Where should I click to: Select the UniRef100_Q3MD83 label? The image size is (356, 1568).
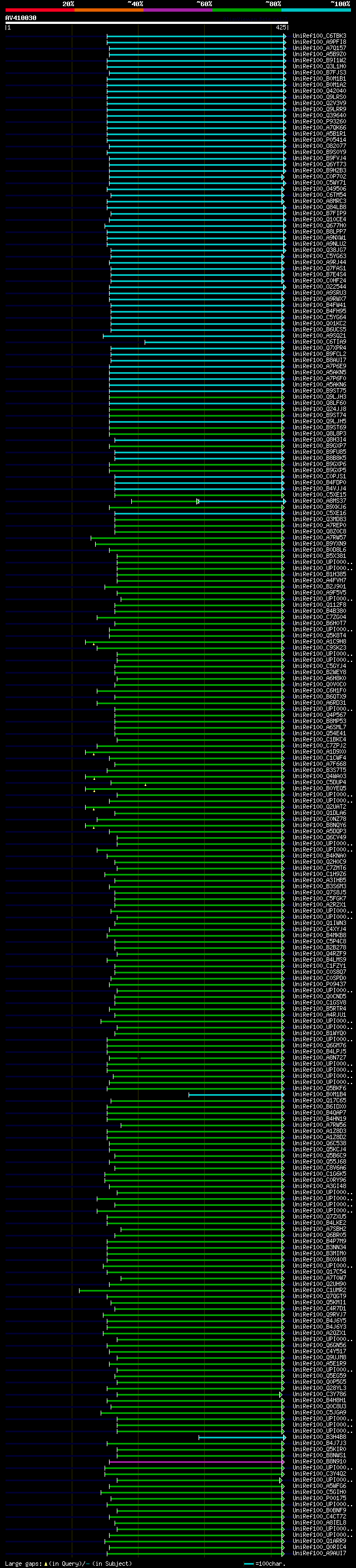(x=319, y=519)
